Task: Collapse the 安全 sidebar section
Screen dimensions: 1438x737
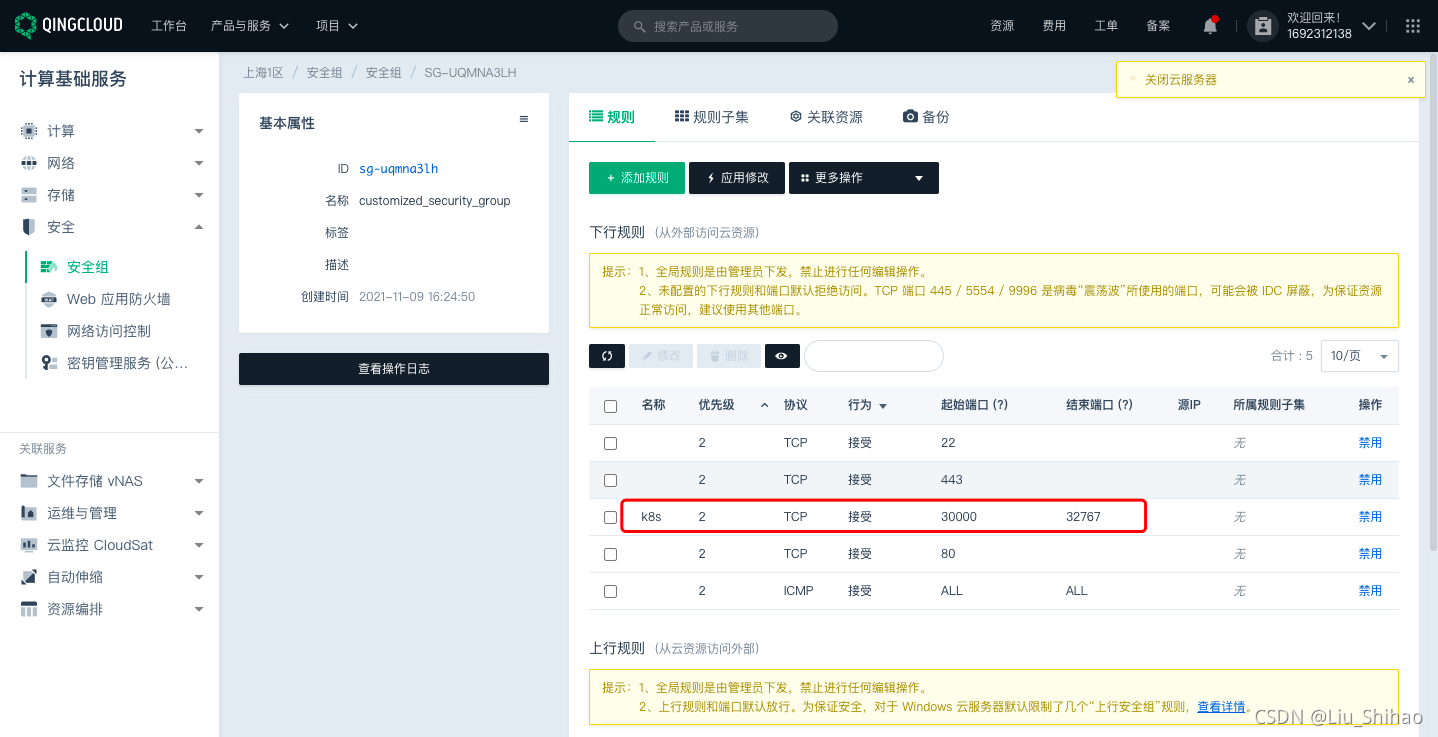Action: point(199,227)
